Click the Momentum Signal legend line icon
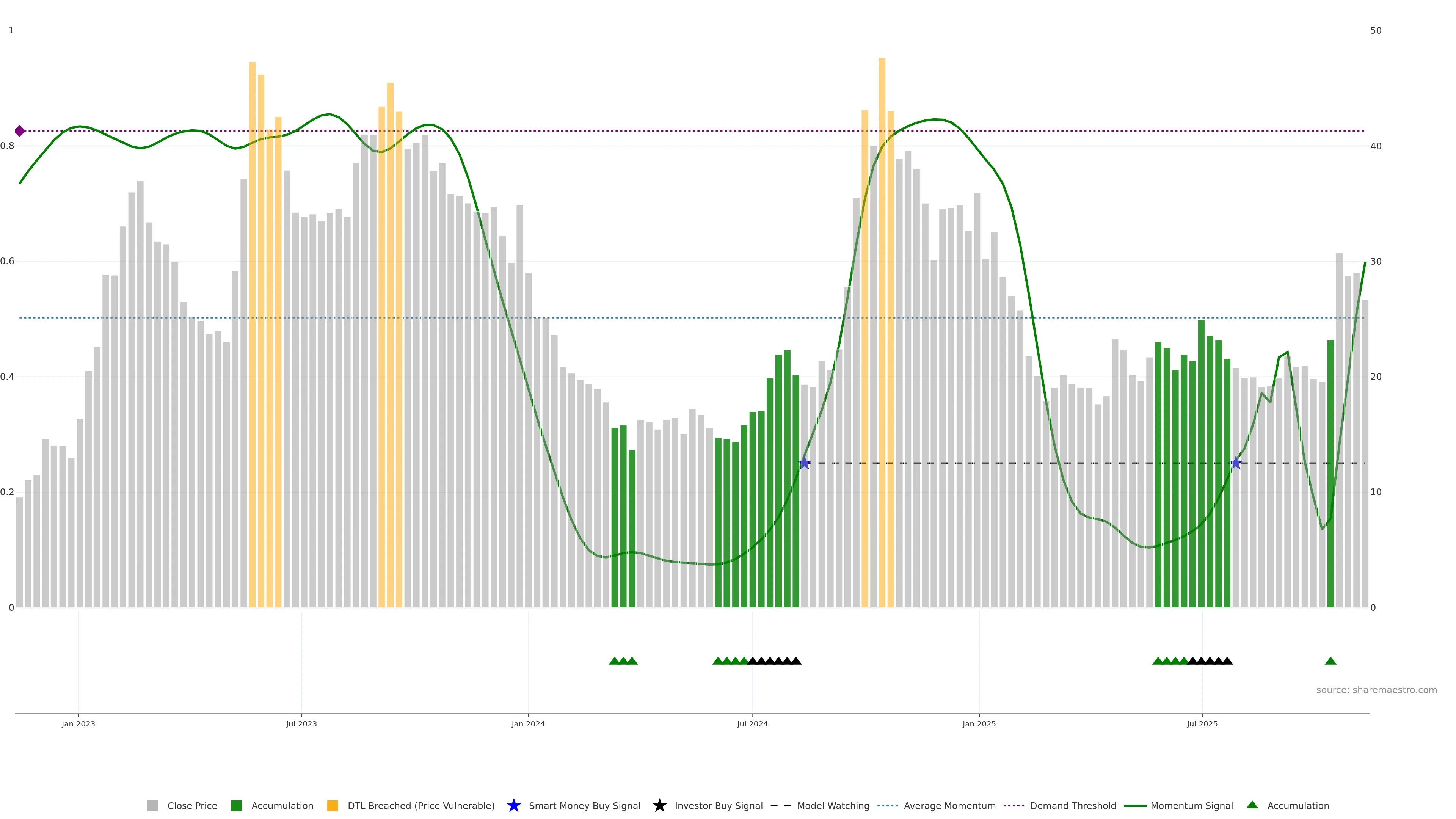Viewport: 1456px width, 819px height. pos(1135,805)
